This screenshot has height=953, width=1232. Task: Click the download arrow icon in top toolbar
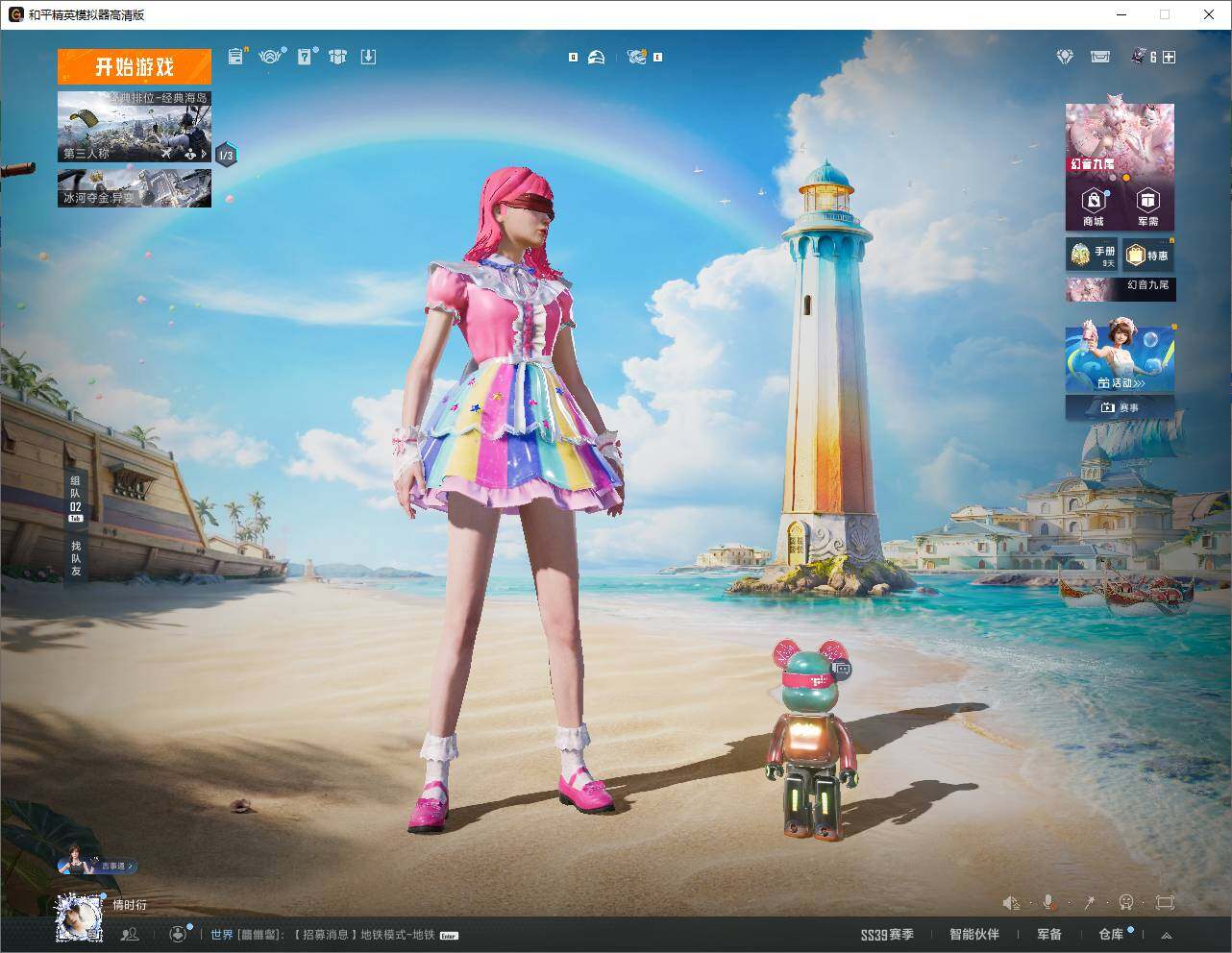coord(368,57)
